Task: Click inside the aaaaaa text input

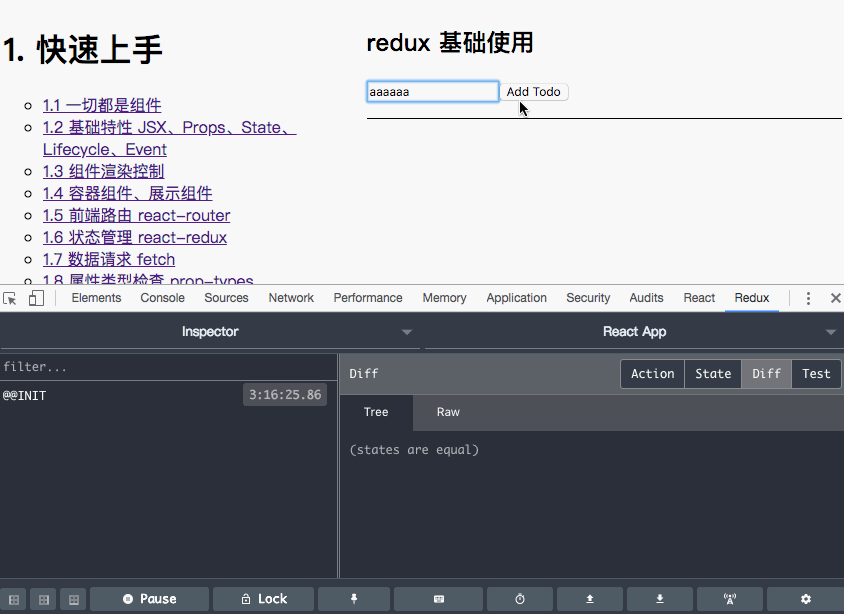Action: [432, 91]
